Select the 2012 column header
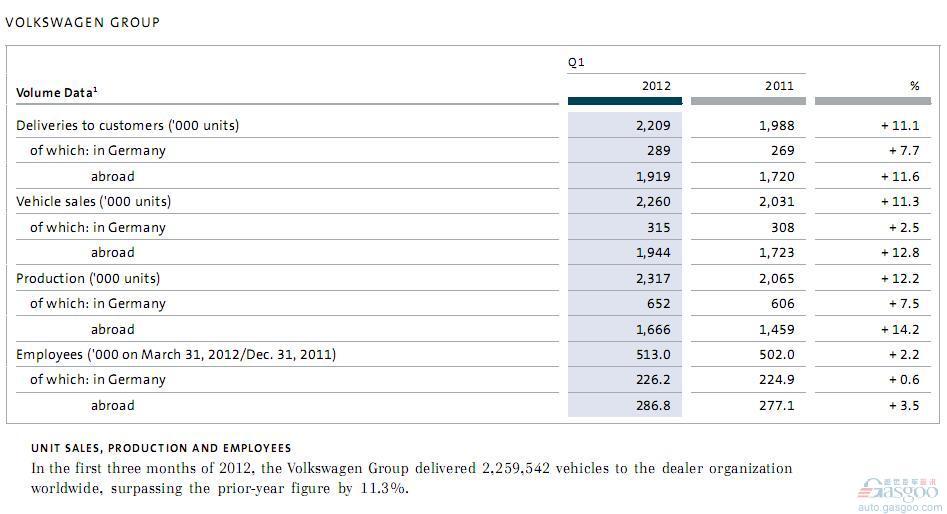Screen dimensions: 947x514 (x=656, y=86)
